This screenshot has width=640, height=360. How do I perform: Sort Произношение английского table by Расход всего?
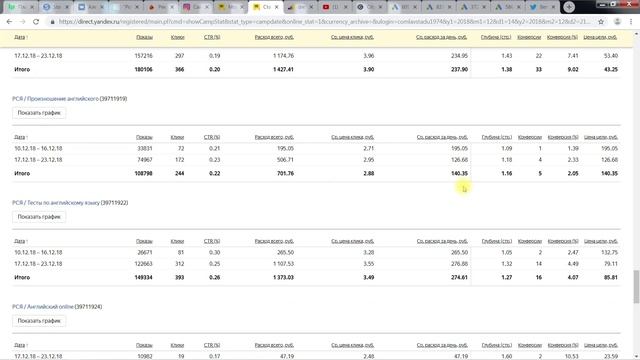[274, 137]
